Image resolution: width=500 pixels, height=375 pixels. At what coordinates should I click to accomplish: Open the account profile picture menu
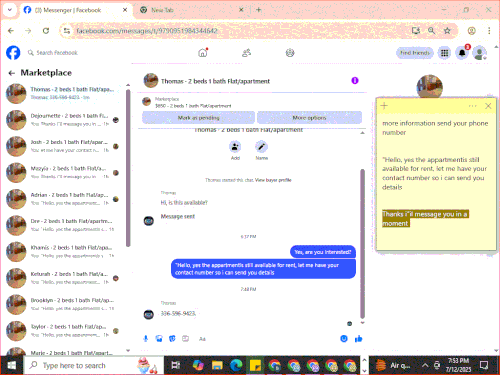click(x=479, y=53)
